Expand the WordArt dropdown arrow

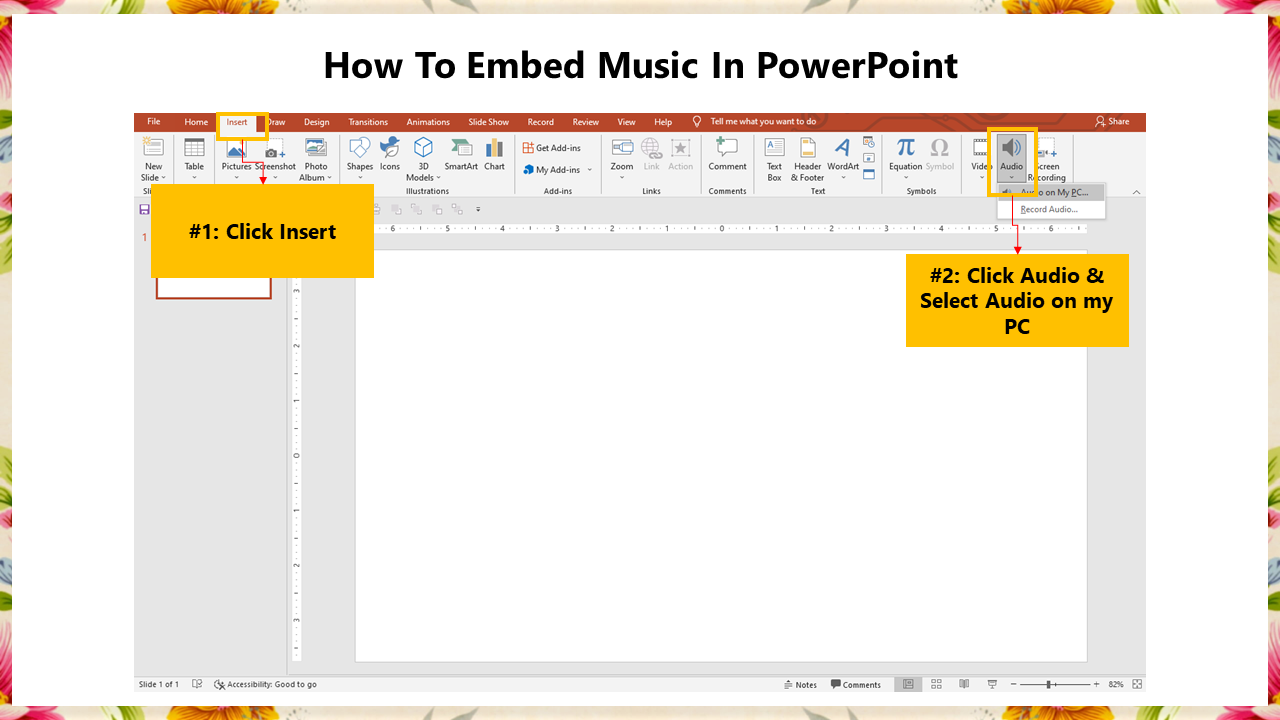[843, 178]
